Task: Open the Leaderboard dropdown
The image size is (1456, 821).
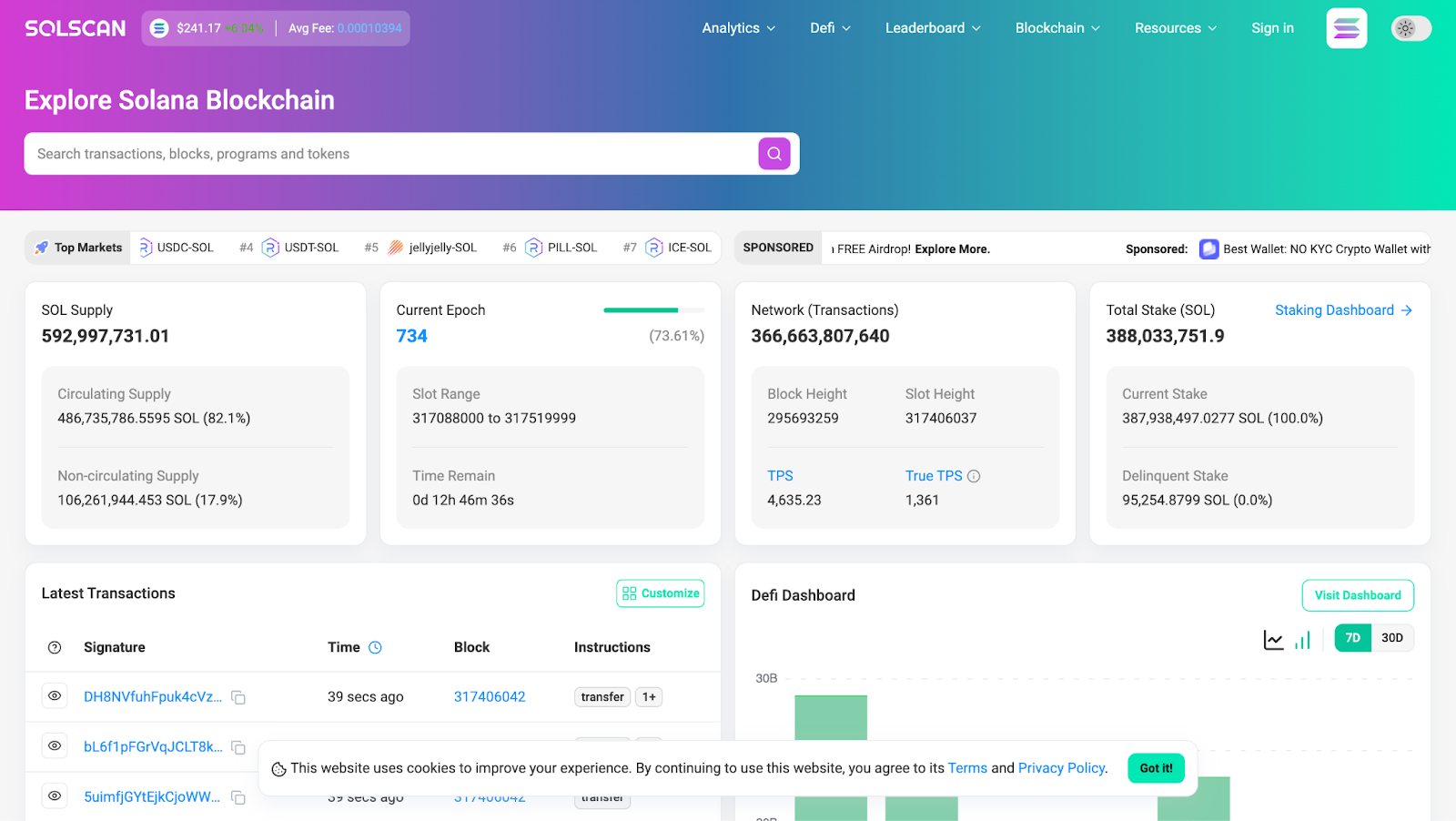Action: (932, 28)
